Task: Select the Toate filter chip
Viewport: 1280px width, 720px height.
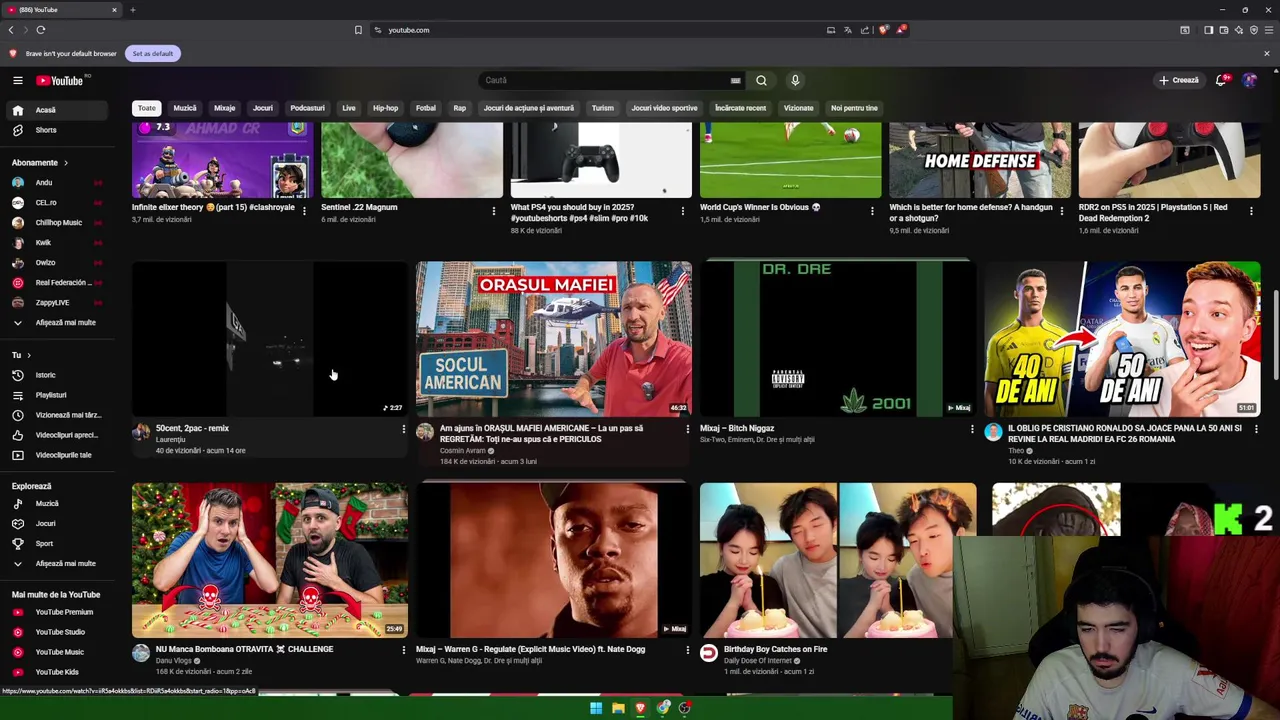Action: point(147,108)
